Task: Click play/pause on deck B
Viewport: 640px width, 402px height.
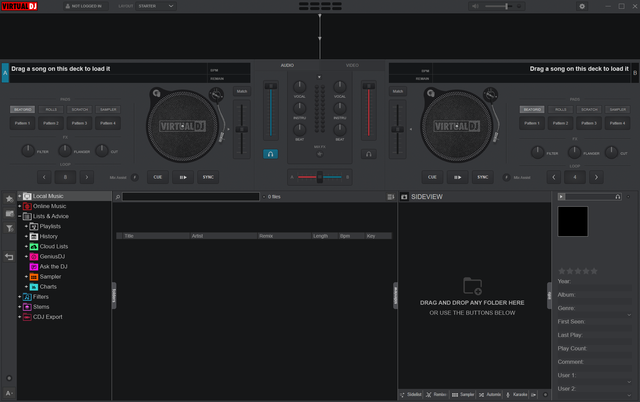Action: coord(458,177)
